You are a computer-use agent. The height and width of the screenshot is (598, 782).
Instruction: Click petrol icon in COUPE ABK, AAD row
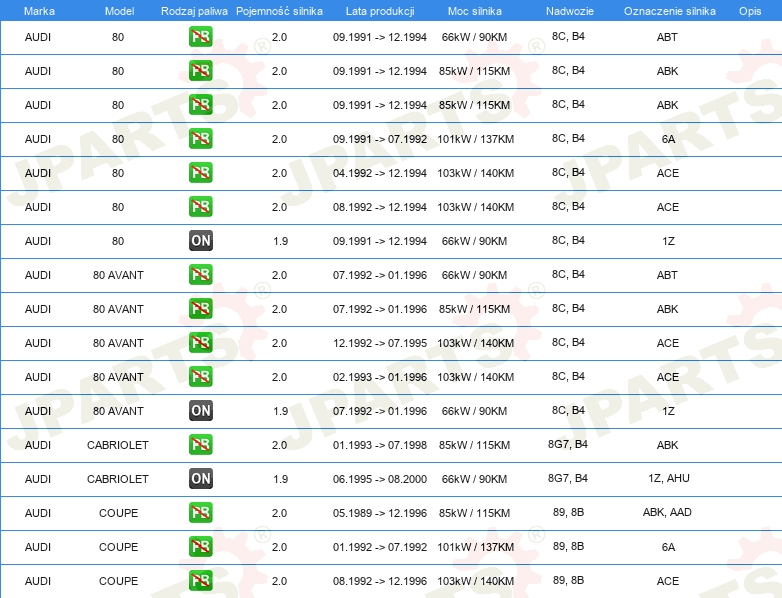200,513
